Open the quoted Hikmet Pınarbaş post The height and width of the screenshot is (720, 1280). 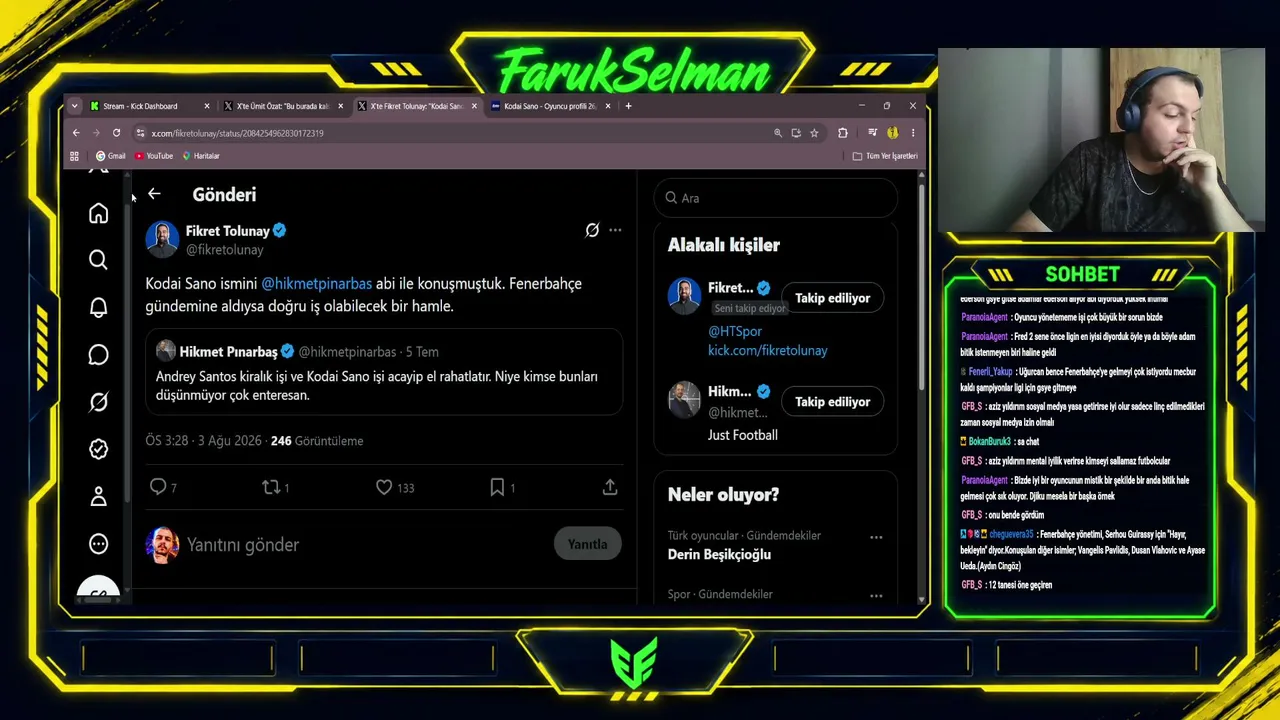(x=384, y=372)
